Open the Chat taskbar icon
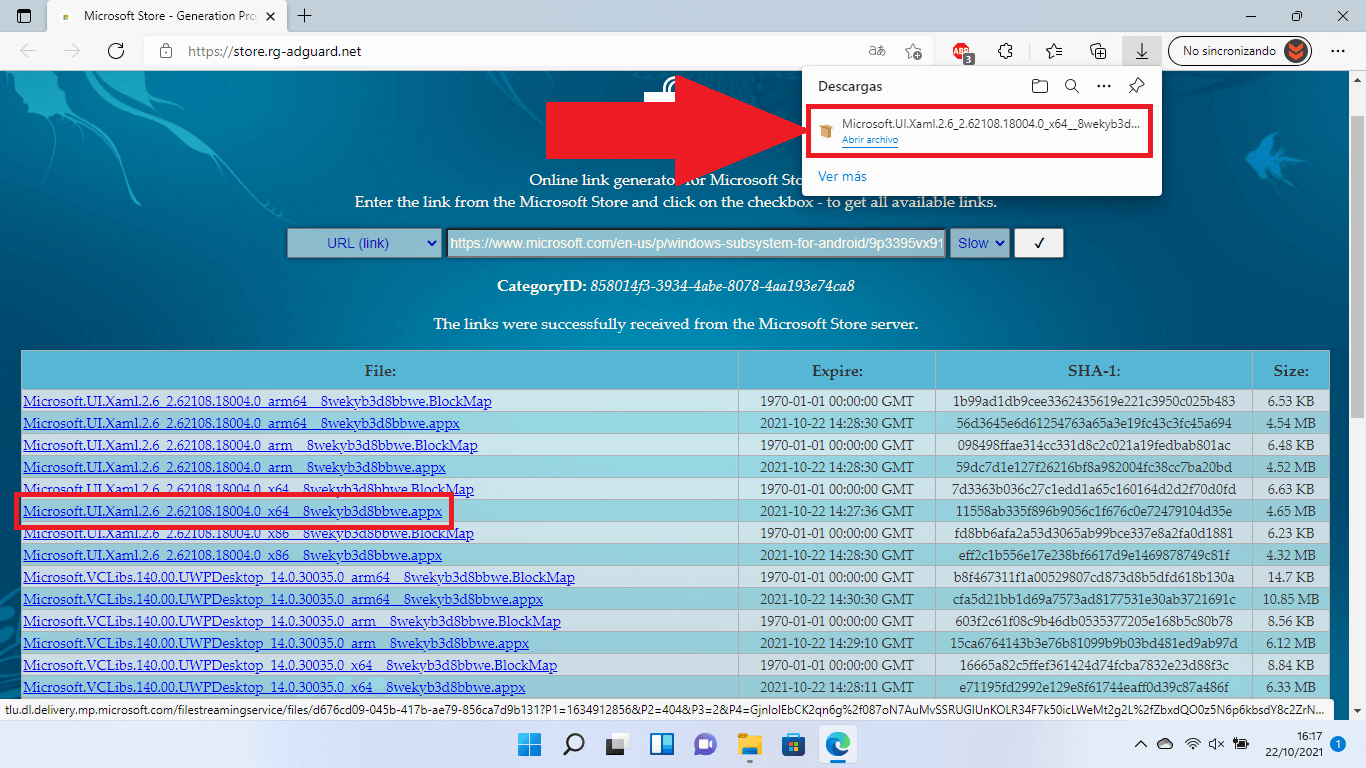Image resolution: width=1366 pixels, height=768 pixels. point(706,744)
